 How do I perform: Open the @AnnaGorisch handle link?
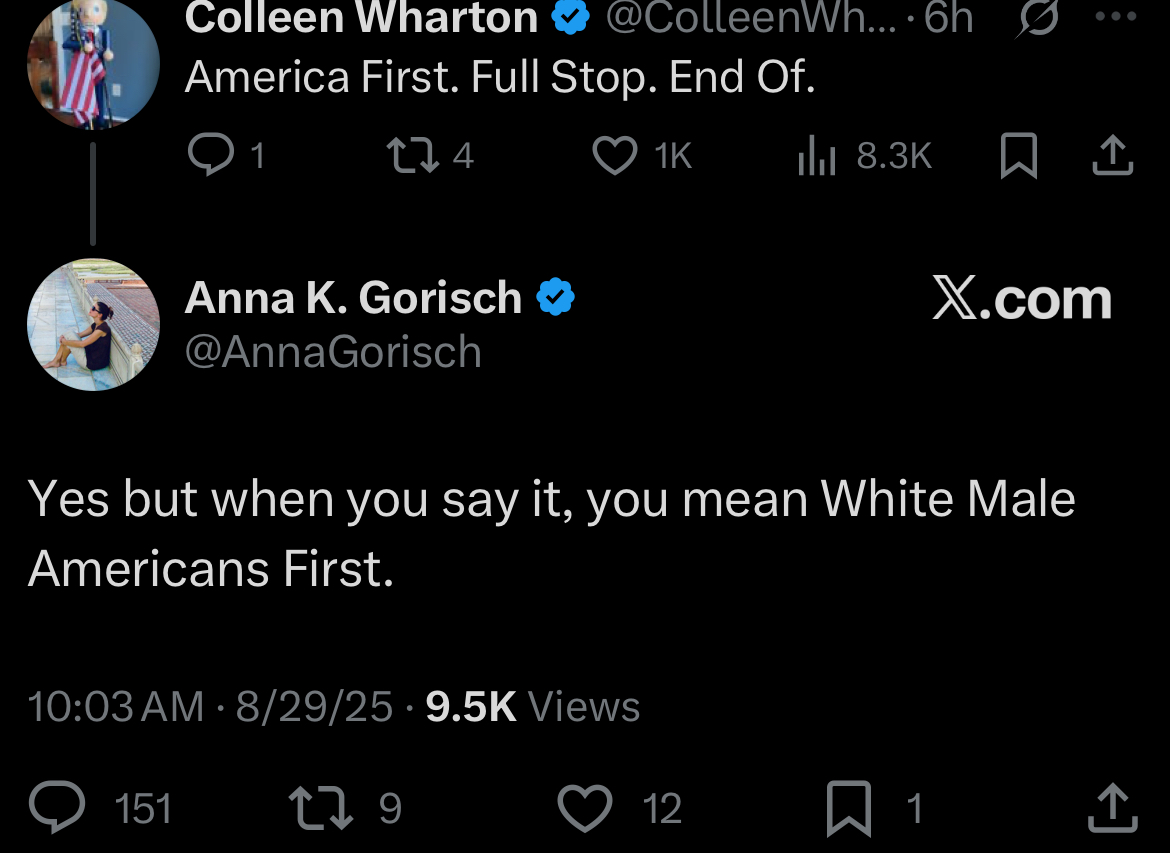pos(333,352)
